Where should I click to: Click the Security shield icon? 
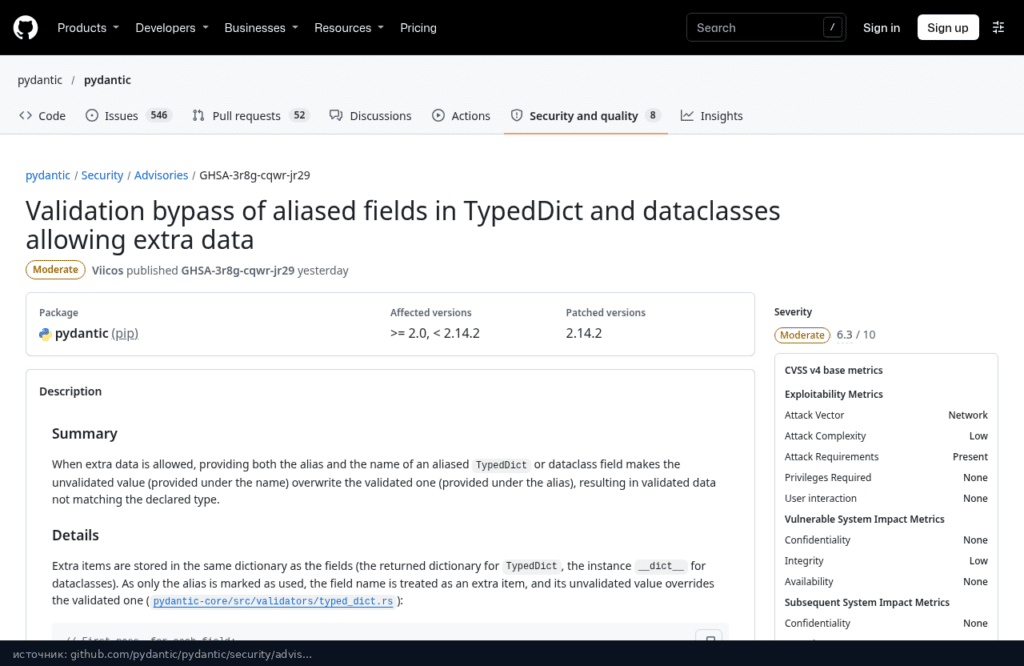pos(517,116)
